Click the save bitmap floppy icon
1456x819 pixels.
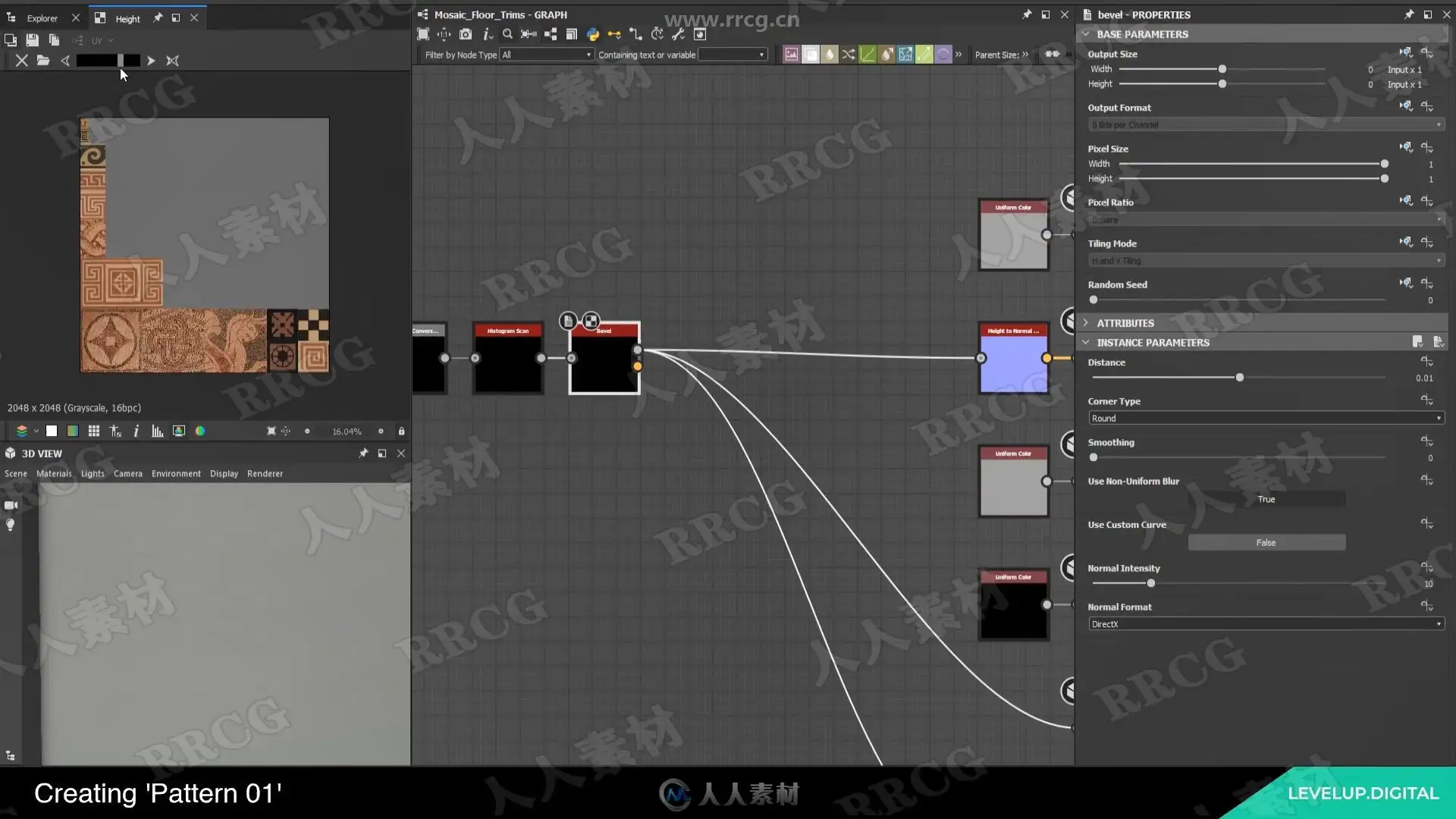32,39
